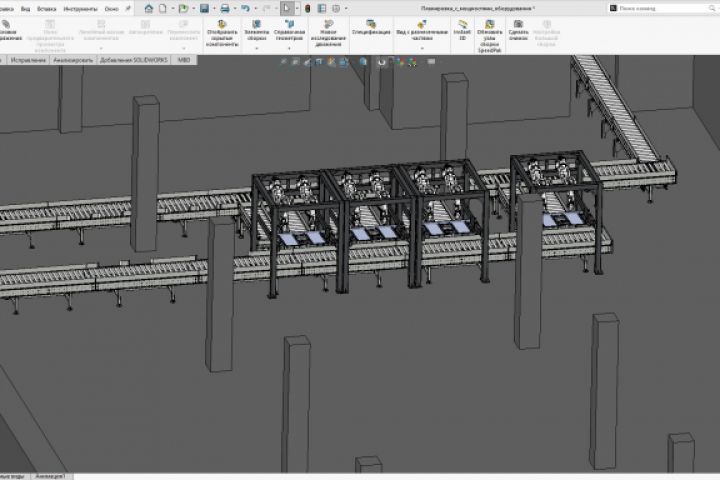Viewport: 720px width, 480px height.
Task: Select the Анимация1 tab at bottom
Action: click(x=50, y=475)
